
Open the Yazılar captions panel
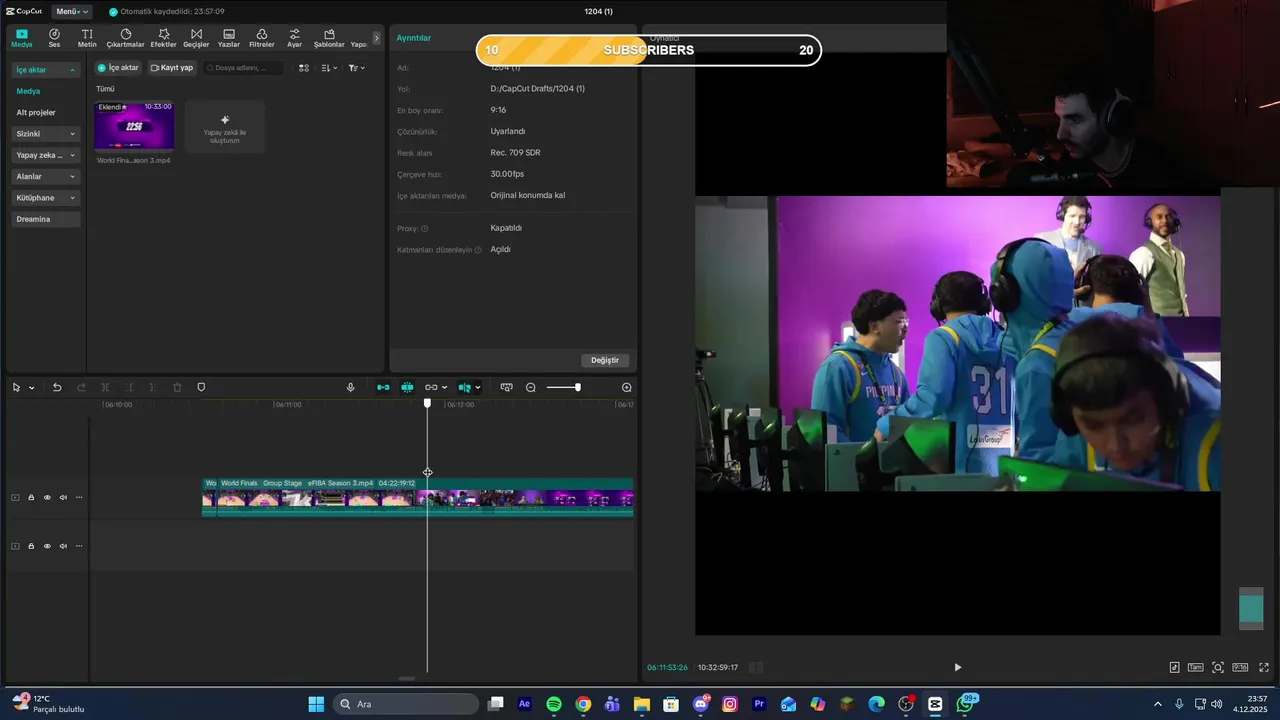point(229,38)
